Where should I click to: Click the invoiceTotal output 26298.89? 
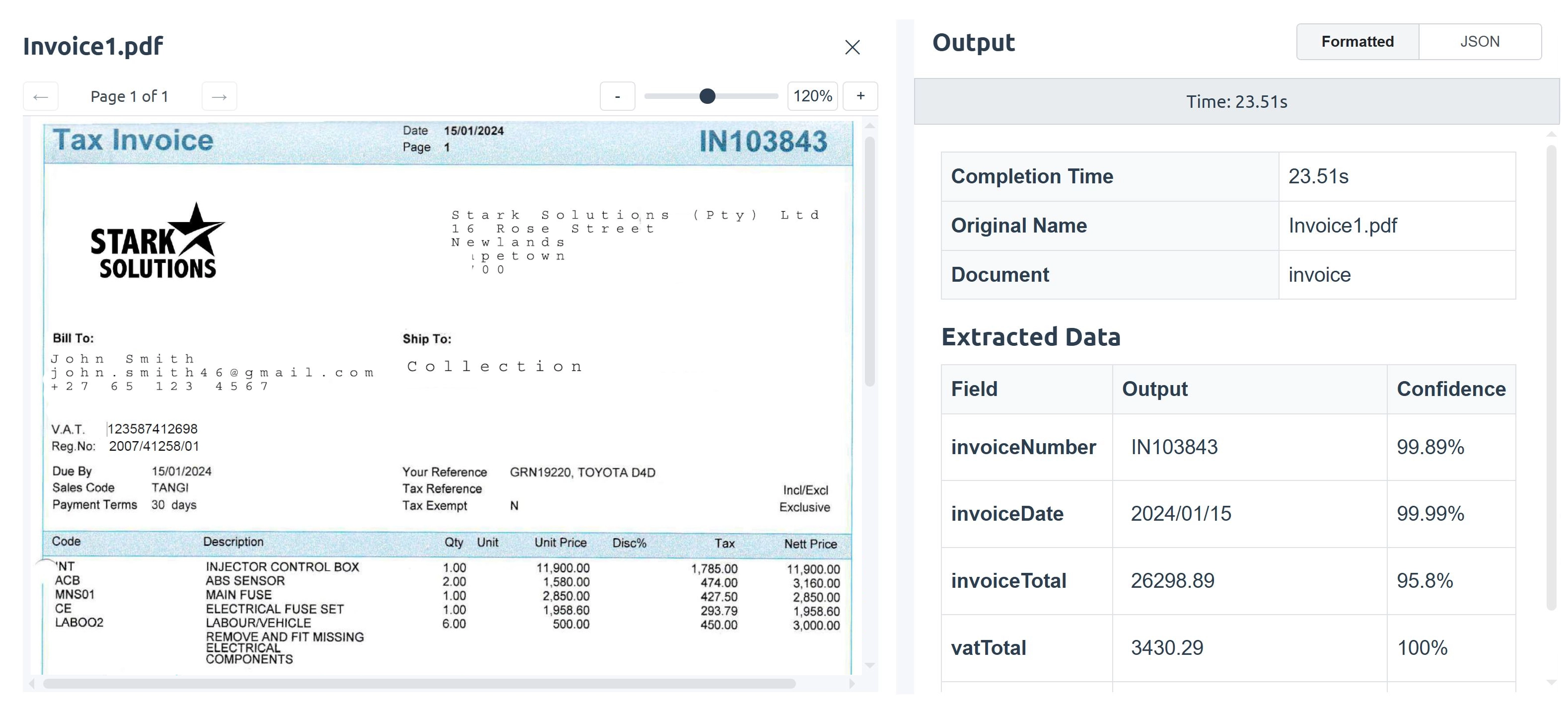point(1172,580)
